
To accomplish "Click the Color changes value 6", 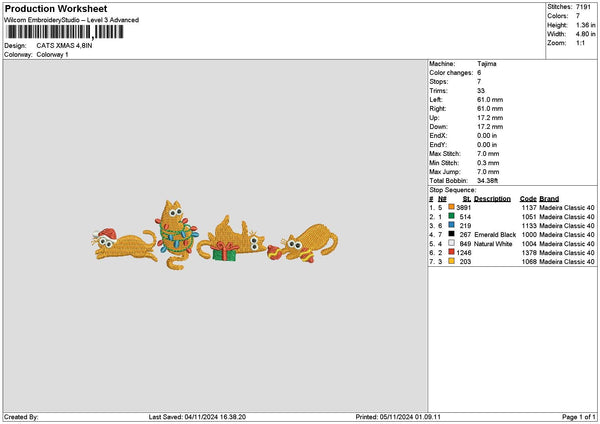I will click(479, 73).
